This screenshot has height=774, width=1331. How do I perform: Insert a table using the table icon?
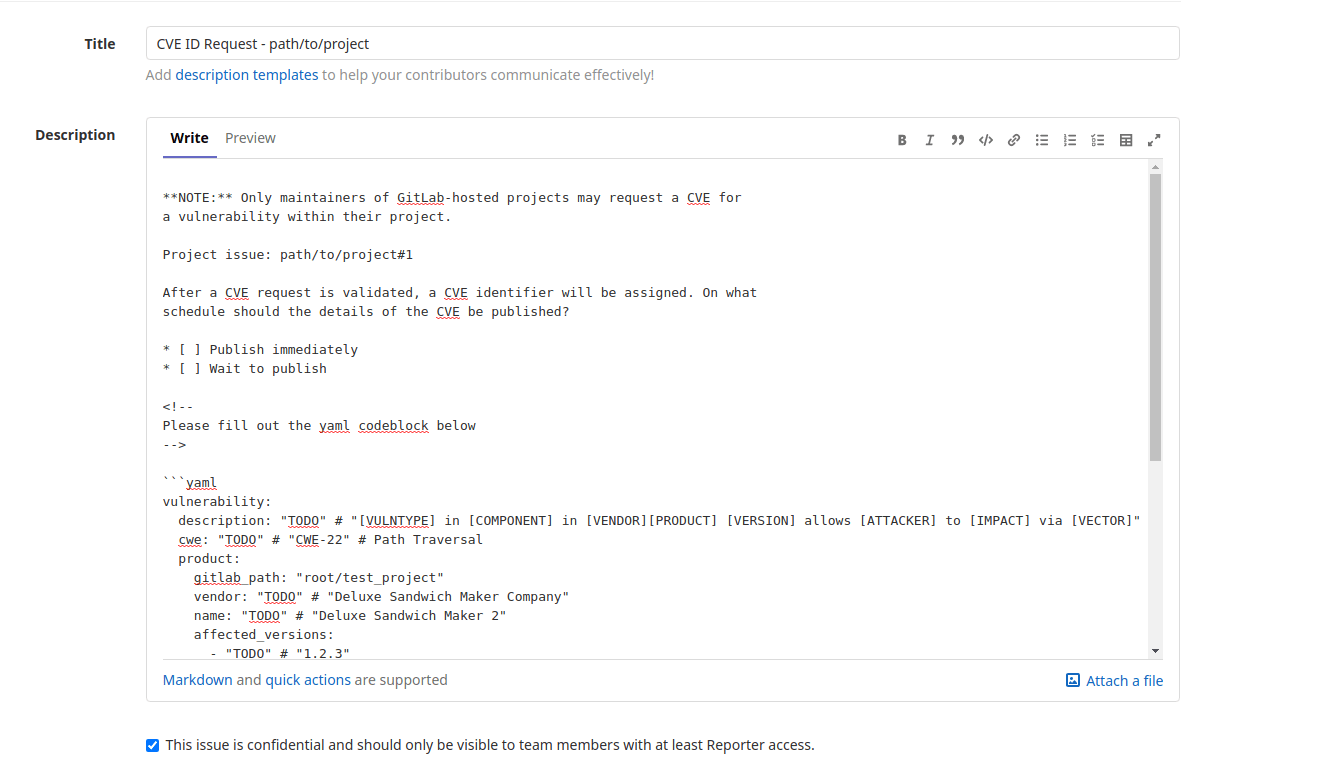click(1125, 139)
